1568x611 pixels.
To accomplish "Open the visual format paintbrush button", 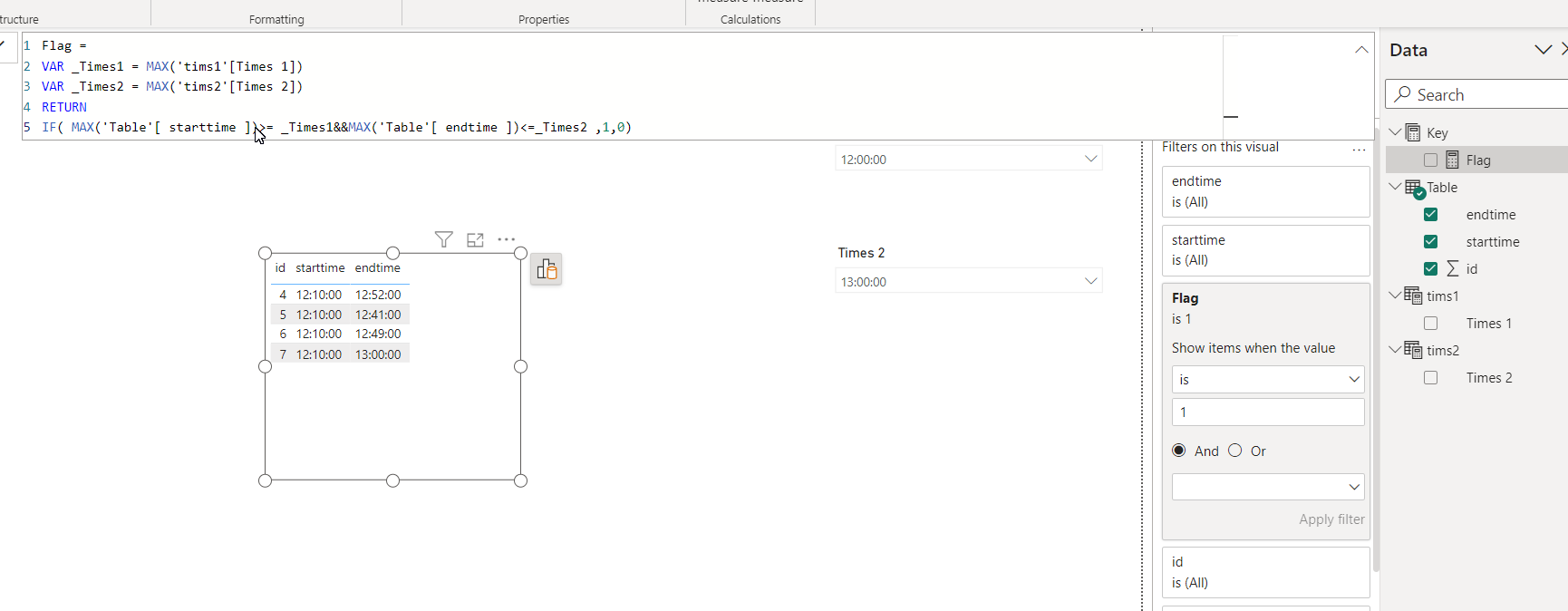I will tap(547, 269).
